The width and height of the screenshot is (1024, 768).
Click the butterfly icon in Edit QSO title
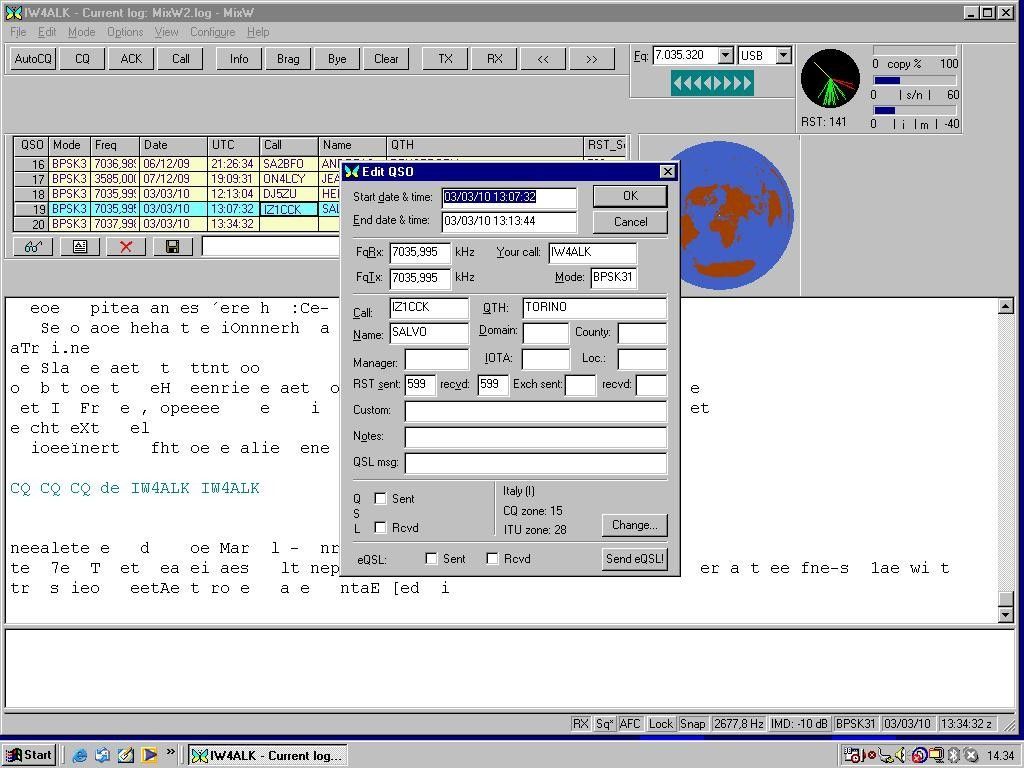352,172
